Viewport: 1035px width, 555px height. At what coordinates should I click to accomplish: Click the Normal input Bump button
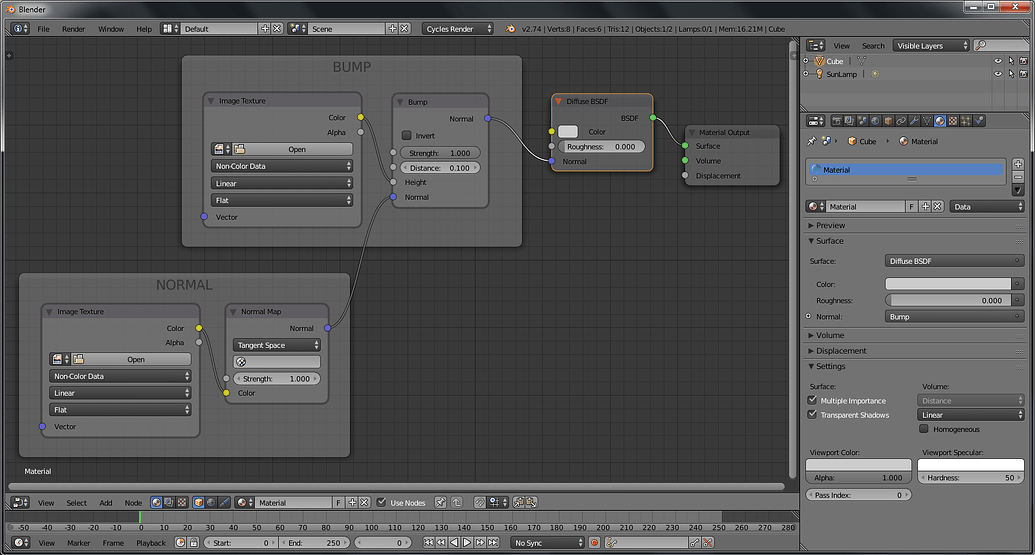[x=954, y=317]
